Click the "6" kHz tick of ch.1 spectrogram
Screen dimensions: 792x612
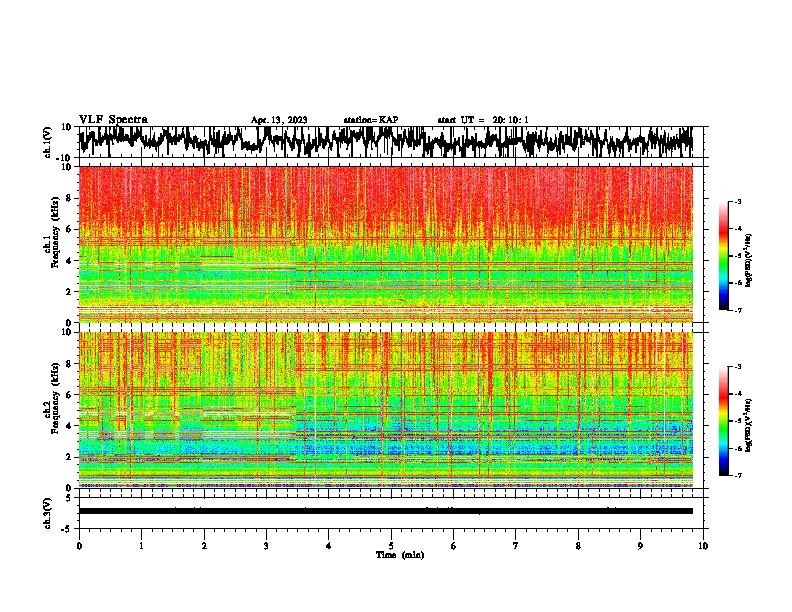[x=69, y=230]
